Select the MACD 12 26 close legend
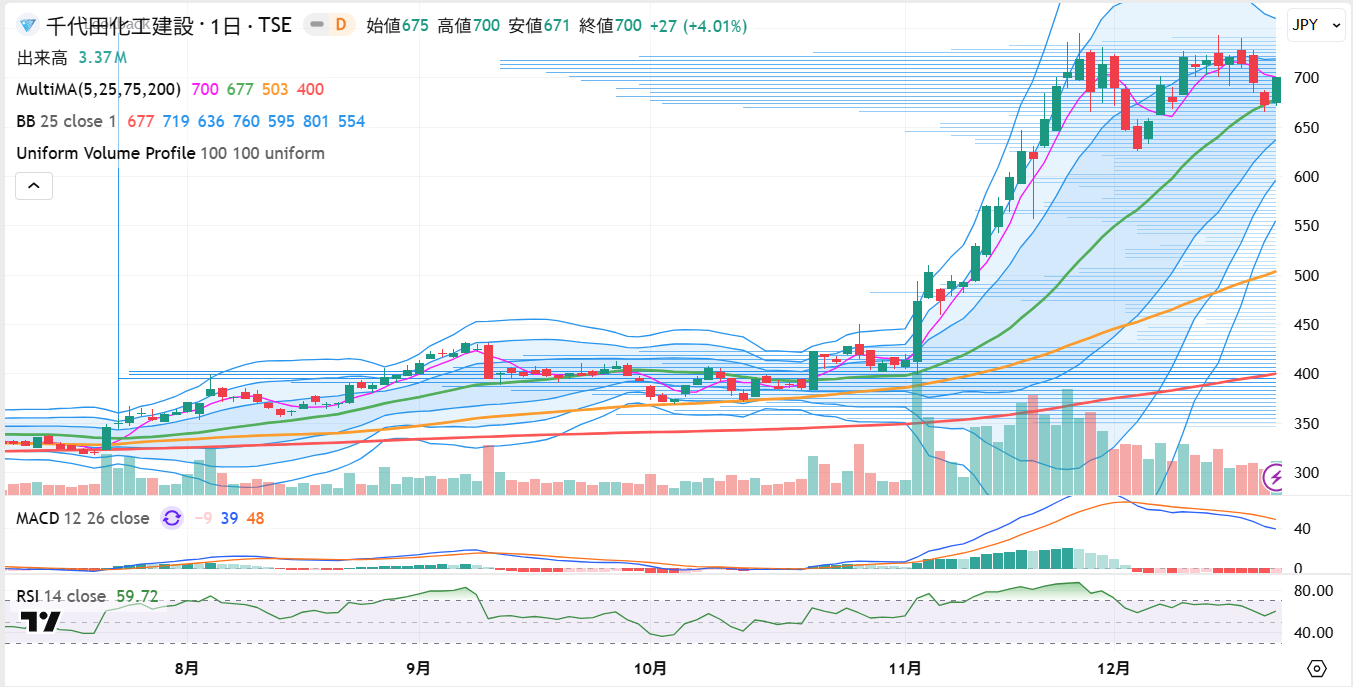The height and width of the screenshot is (687, 1353). pyautogui.click(x=82, y=518)
